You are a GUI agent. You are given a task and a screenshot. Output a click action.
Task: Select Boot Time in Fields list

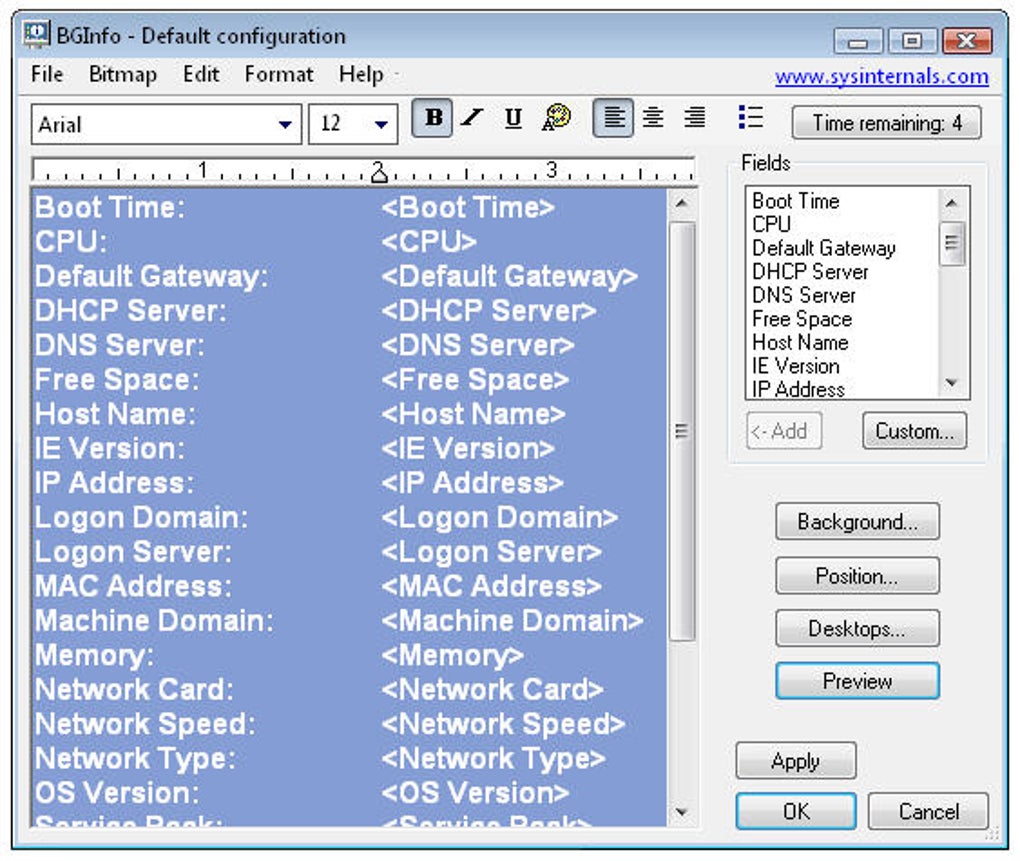[x=796, y=201]
